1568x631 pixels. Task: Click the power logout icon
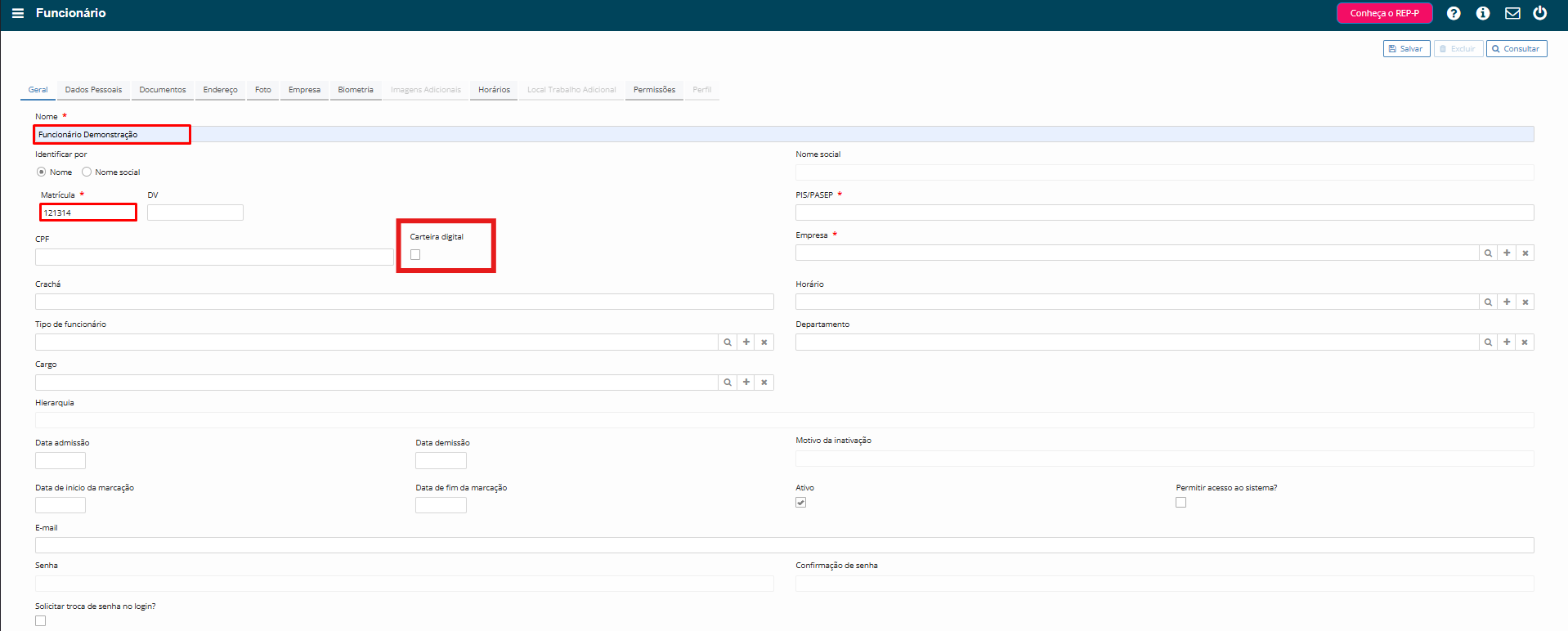pyautogui.click(x=1540, y=13)
